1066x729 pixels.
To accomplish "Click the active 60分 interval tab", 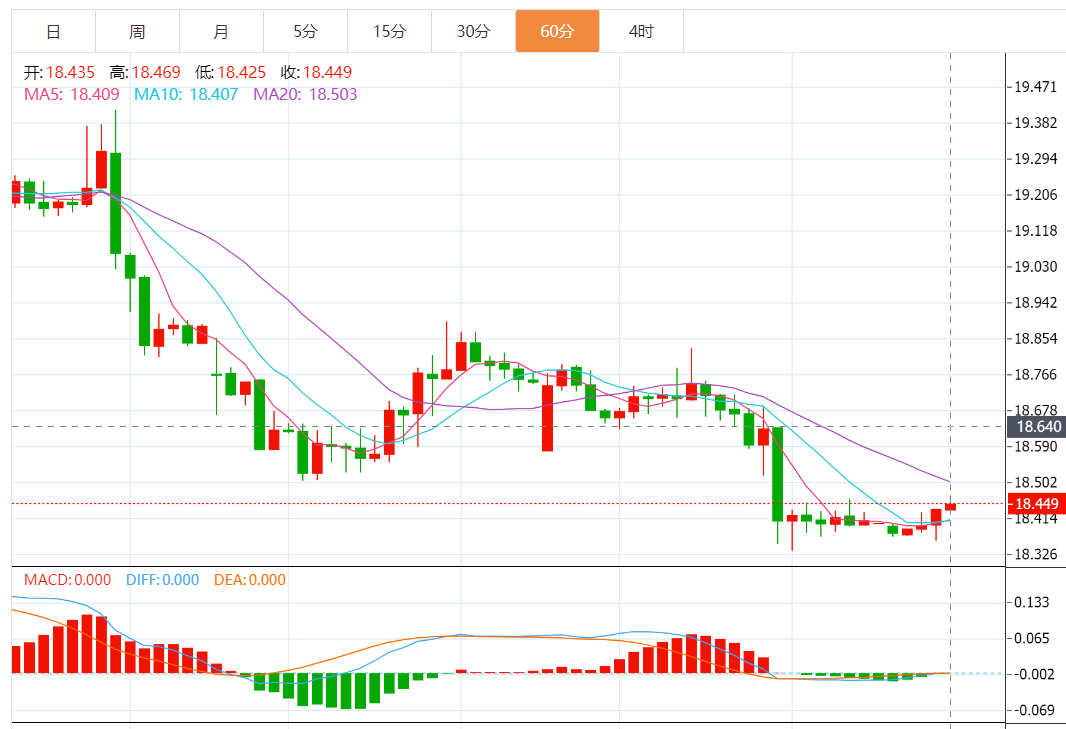I will [557, 31].
